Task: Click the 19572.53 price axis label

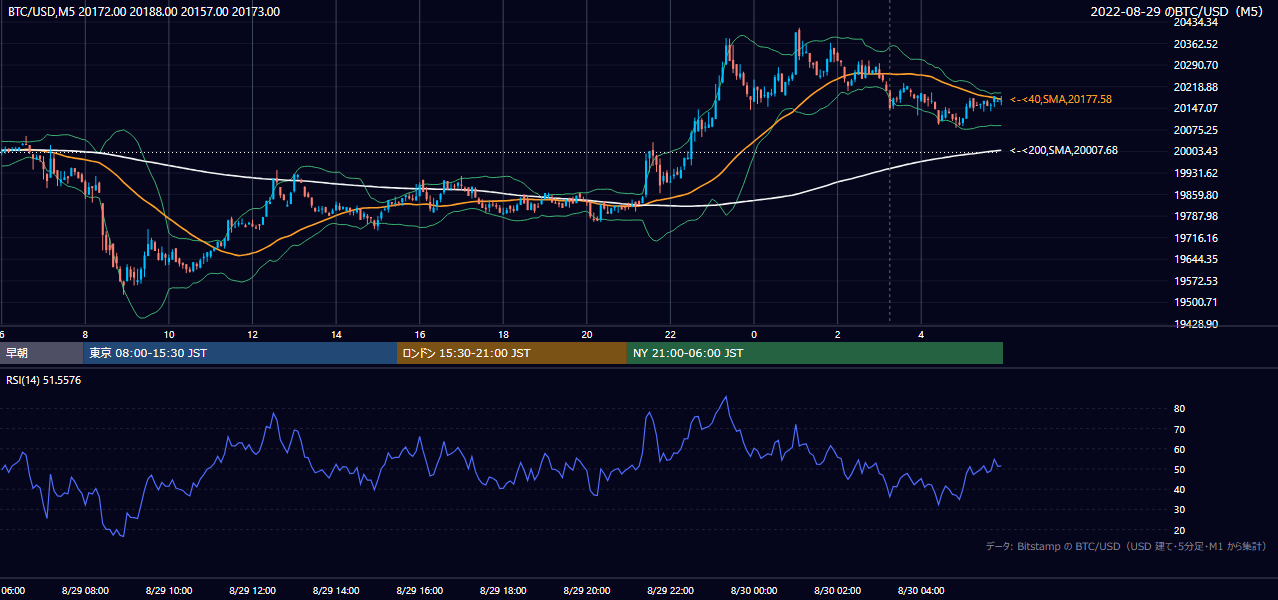Action: (x=1195, y=281)
